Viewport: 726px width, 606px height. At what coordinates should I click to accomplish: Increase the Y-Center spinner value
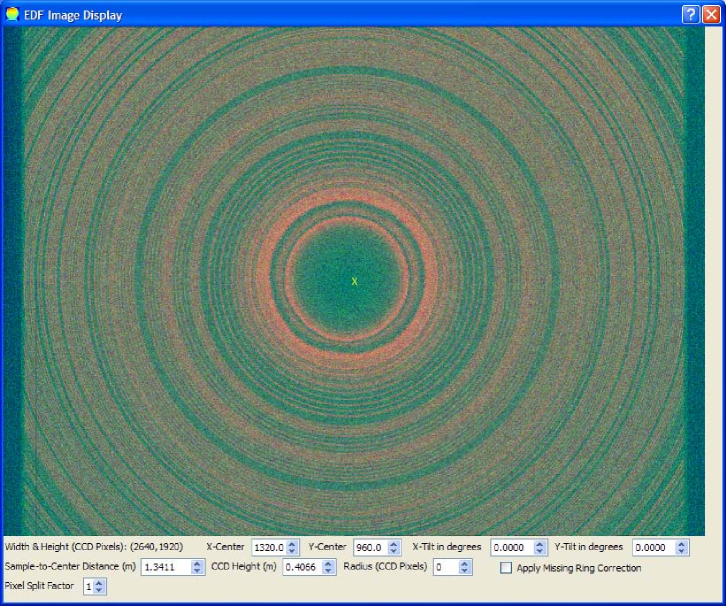click(x=393, y=544)
